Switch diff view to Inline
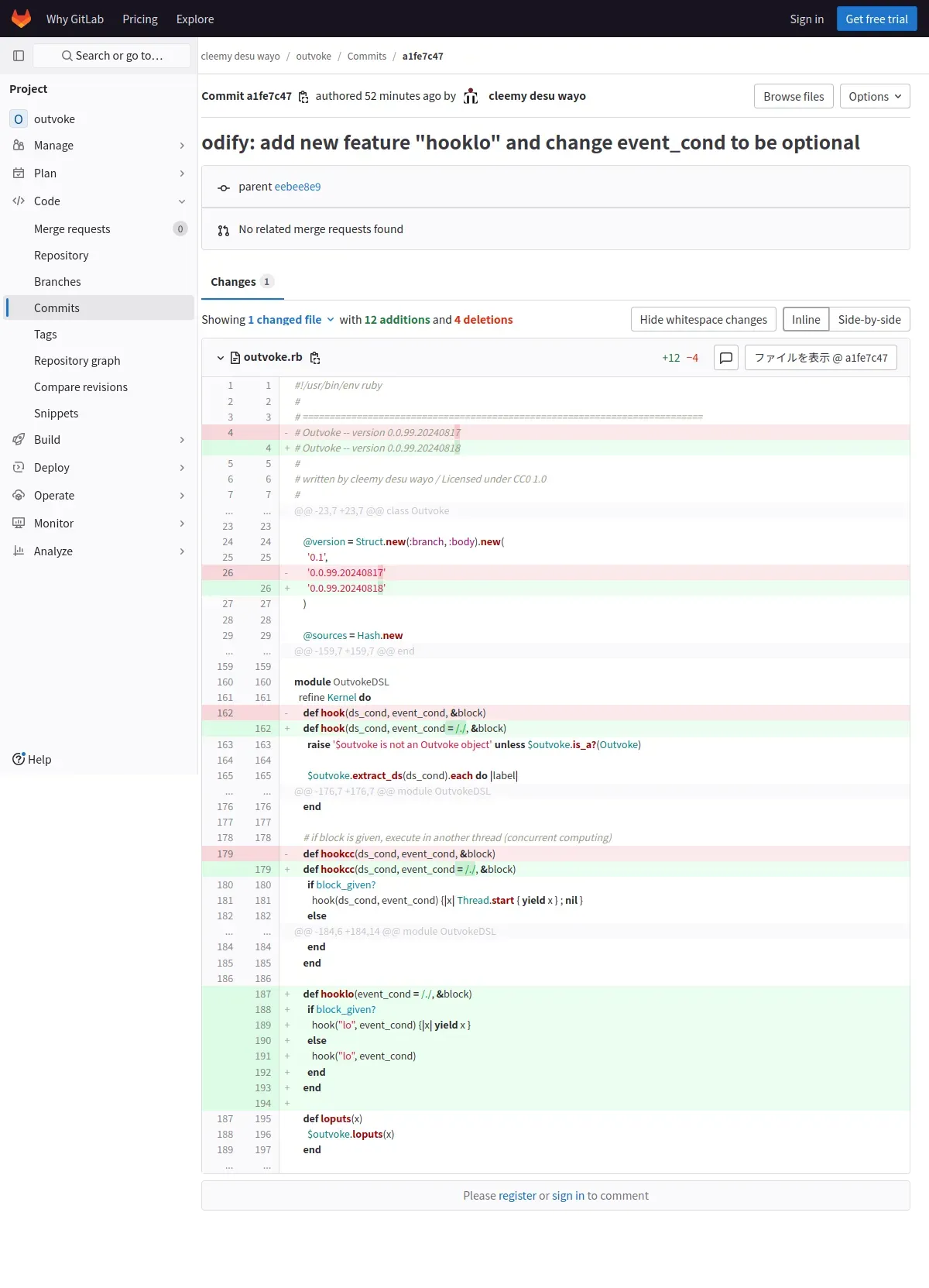 pyautogui.click(x=806, y=320)
